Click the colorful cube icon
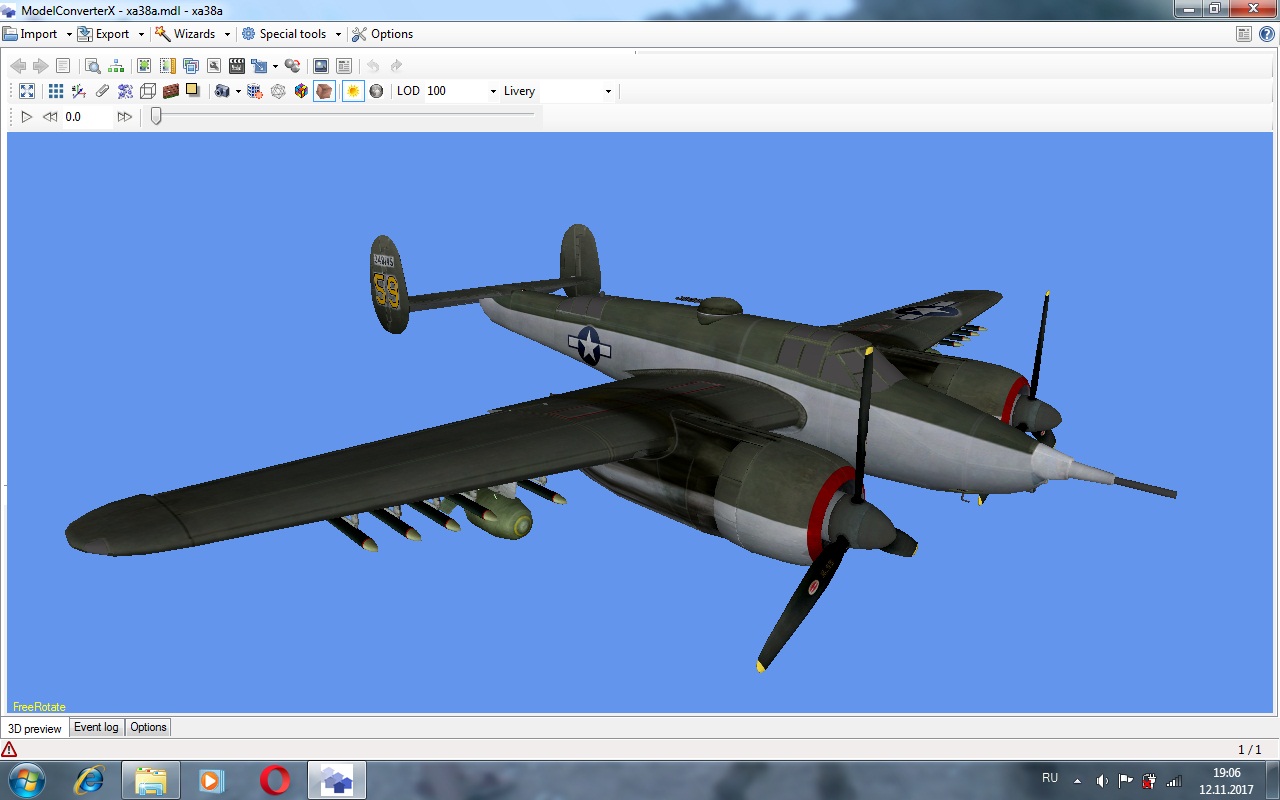1280x800 pixels. (x=300, y=91)
